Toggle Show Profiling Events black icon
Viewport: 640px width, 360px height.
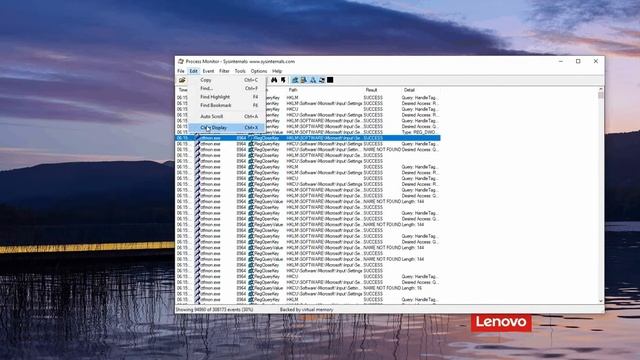tap(330, 80)
